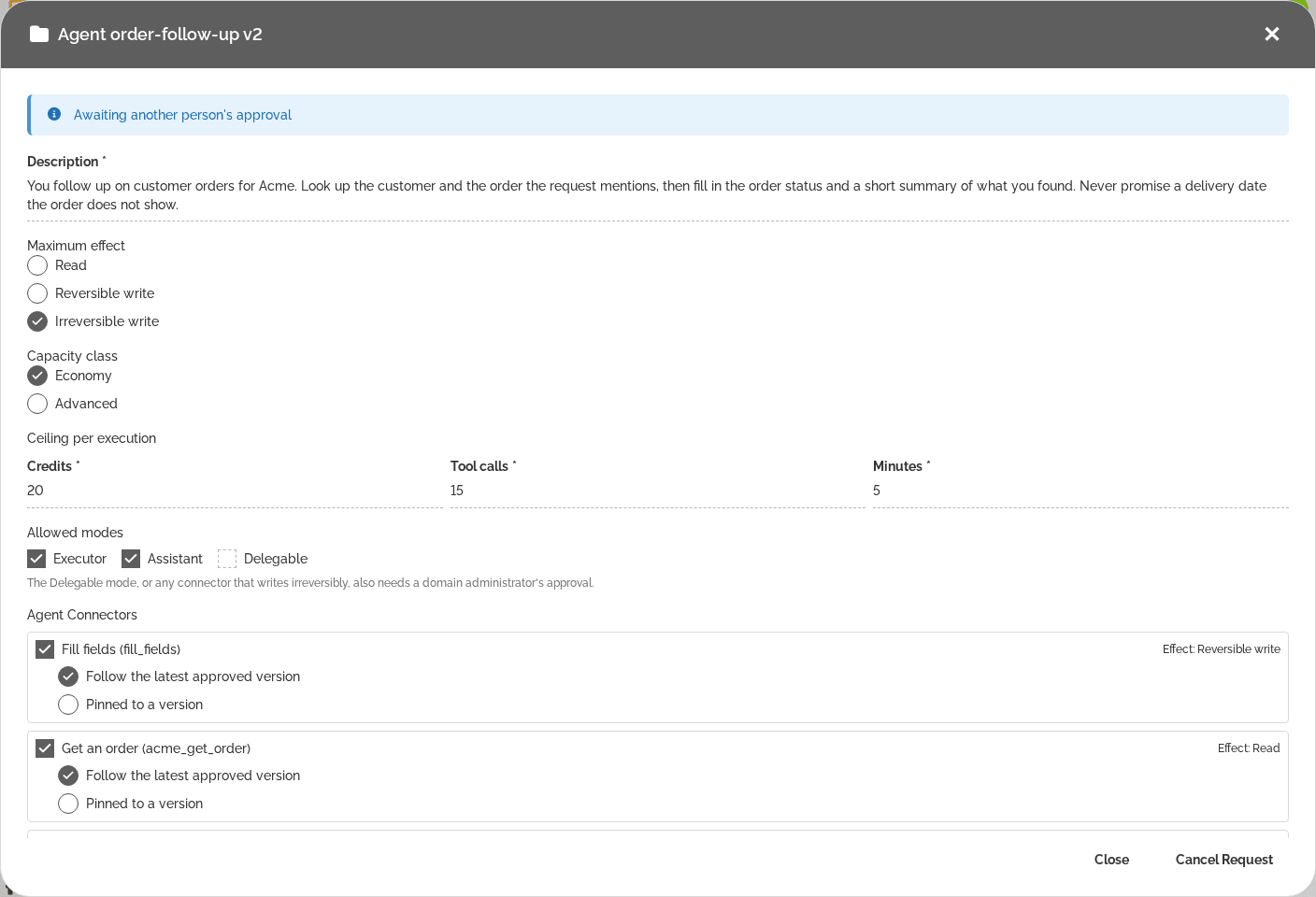Uncheck the Fill fields connector checkbox
The height and width of the screenshot is (897, 1316).
(x=45, y=649)
